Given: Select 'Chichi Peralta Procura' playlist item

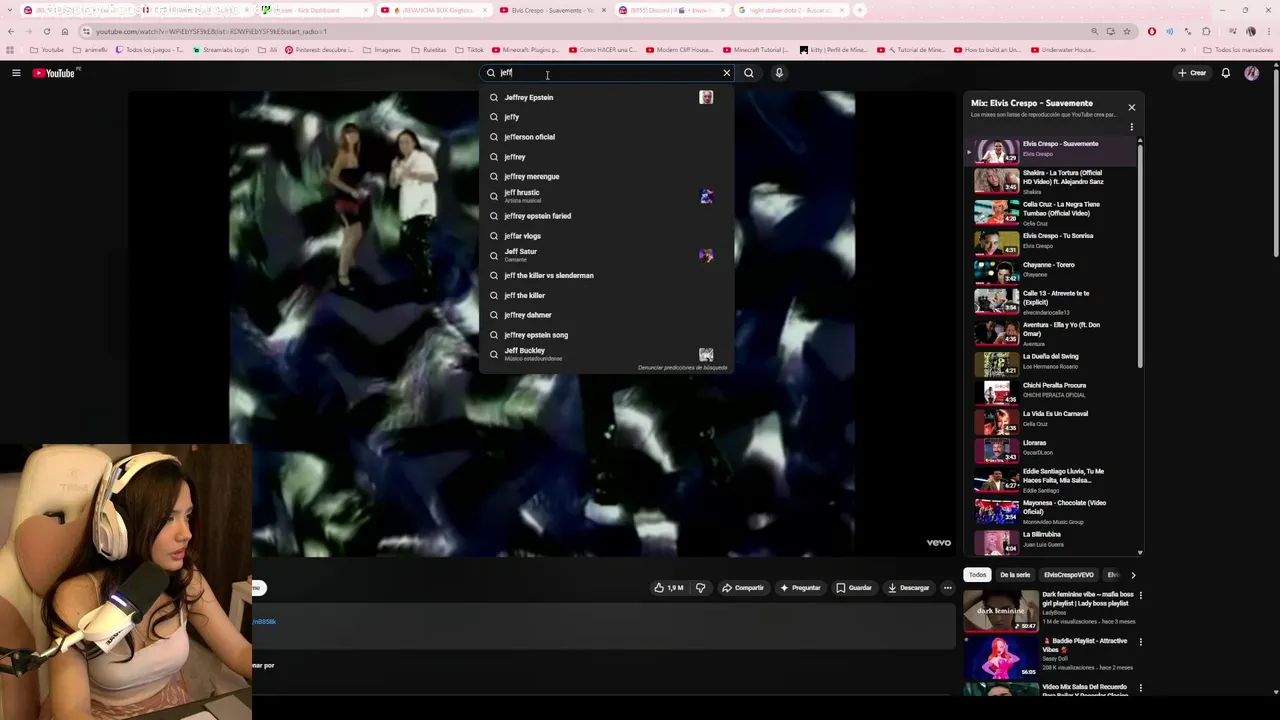Looking at the screenshot, I should 1050,391.
